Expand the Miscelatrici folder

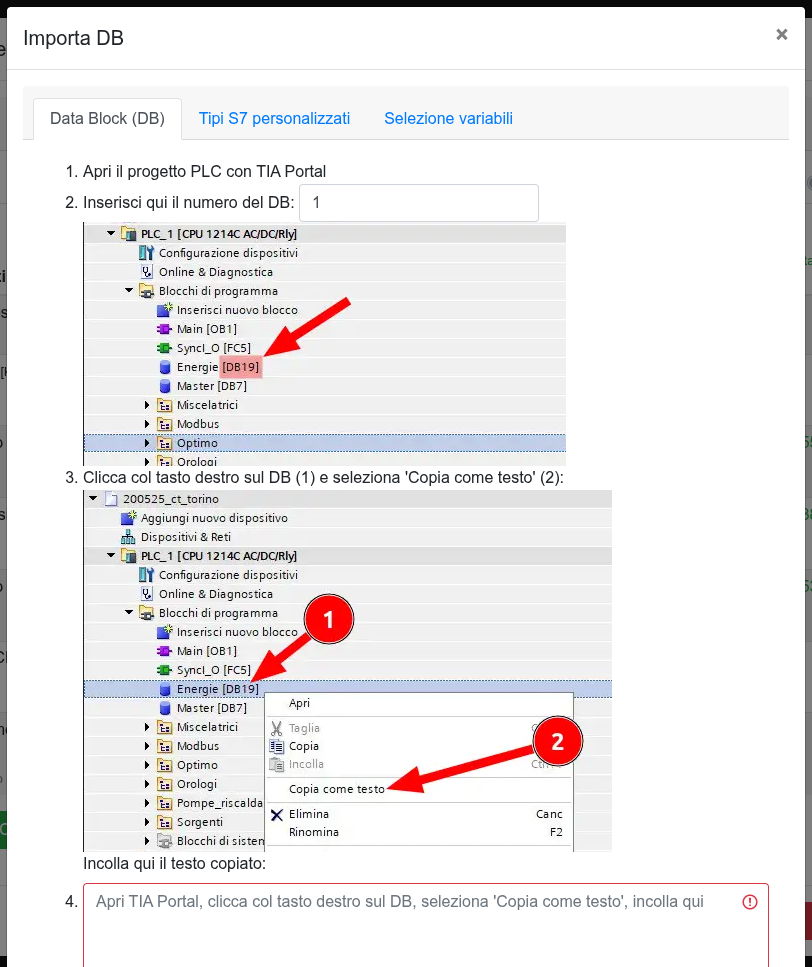(149, 404)
